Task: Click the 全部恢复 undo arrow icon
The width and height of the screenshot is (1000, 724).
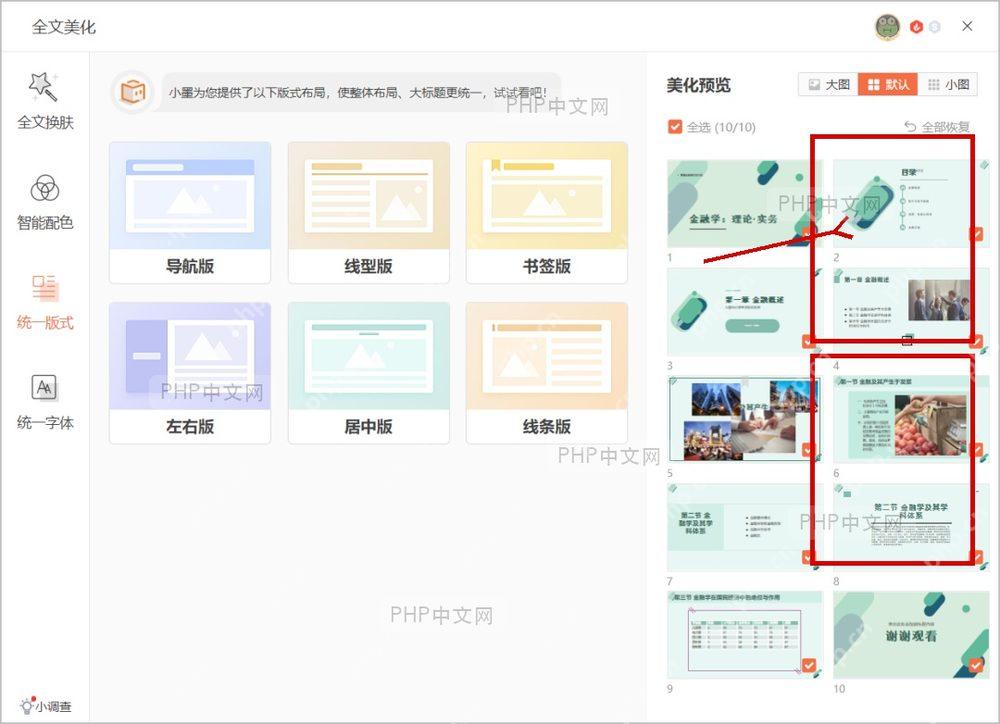Action: pos(910,126)
